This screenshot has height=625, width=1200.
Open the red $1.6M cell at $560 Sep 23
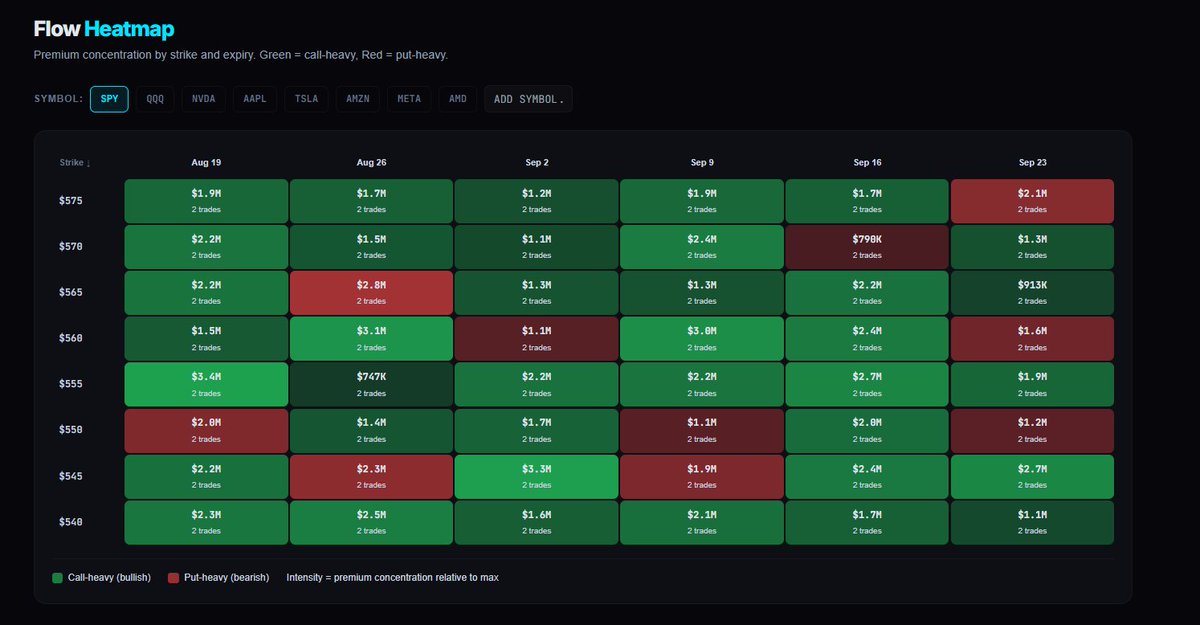(x=1033, y=338)
